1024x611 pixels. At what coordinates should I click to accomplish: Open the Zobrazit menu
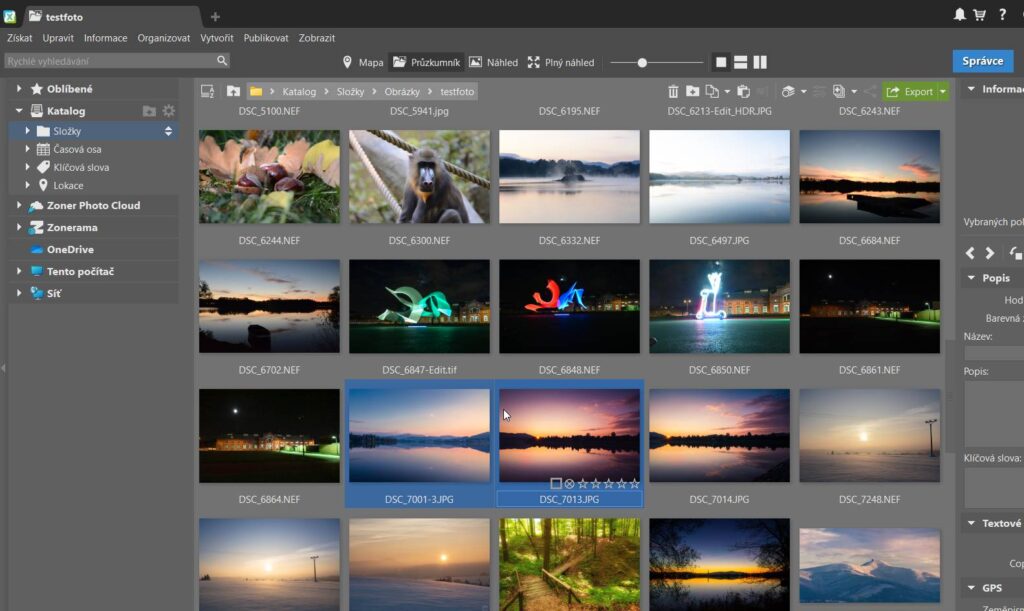tap(317, 38)
